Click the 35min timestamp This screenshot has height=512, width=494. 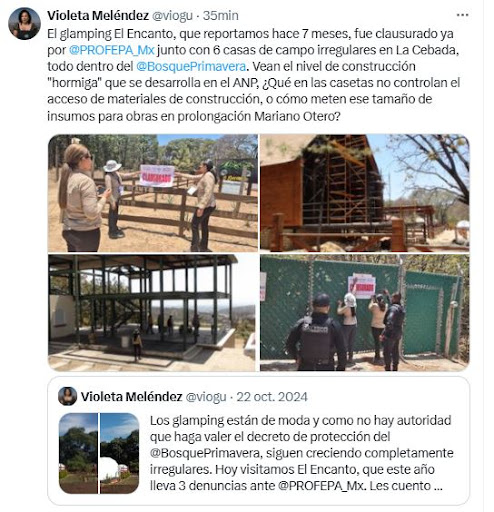coord(221,15)
